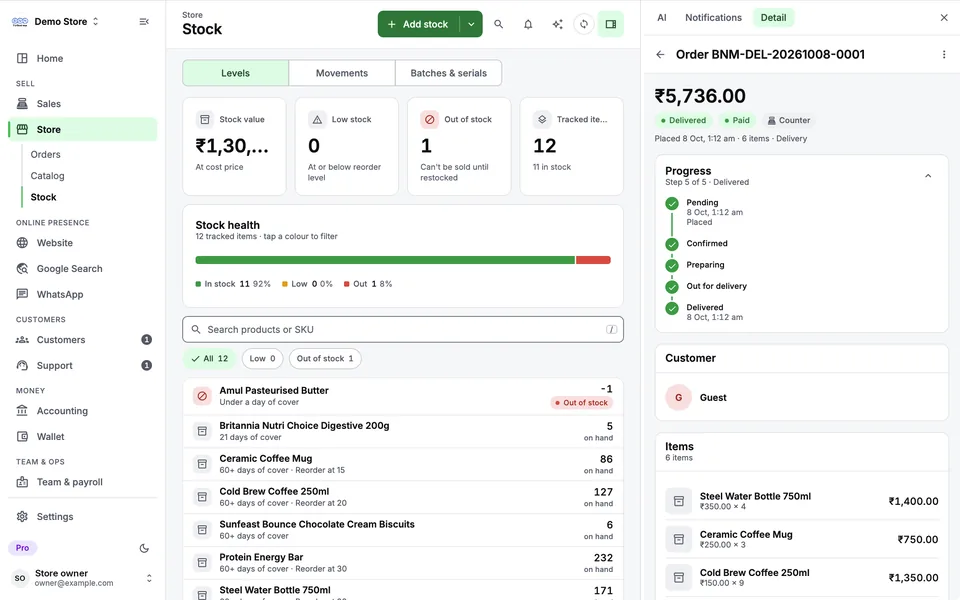Viewport: 960px width, 600px height.
Task: Select the Detail tab
Action: [x=773, y=18]
